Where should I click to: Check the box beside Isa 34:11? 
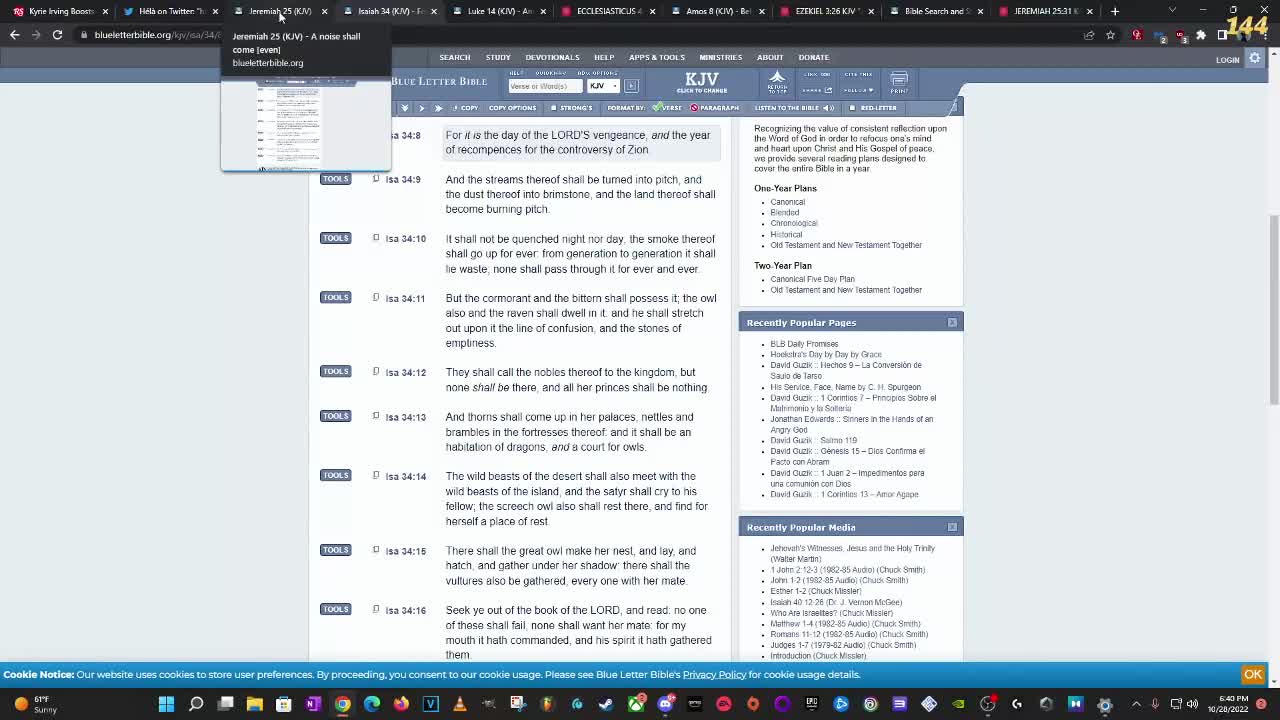(x=376, y=297)
